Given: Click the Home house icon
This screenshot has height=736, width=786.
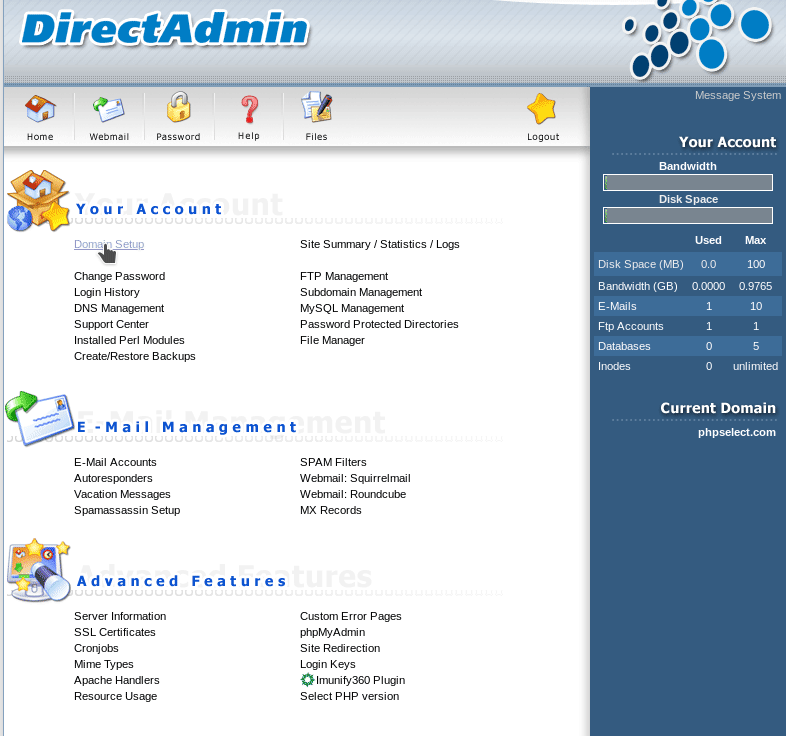Looking at the screenshot, I should (40, 109).
